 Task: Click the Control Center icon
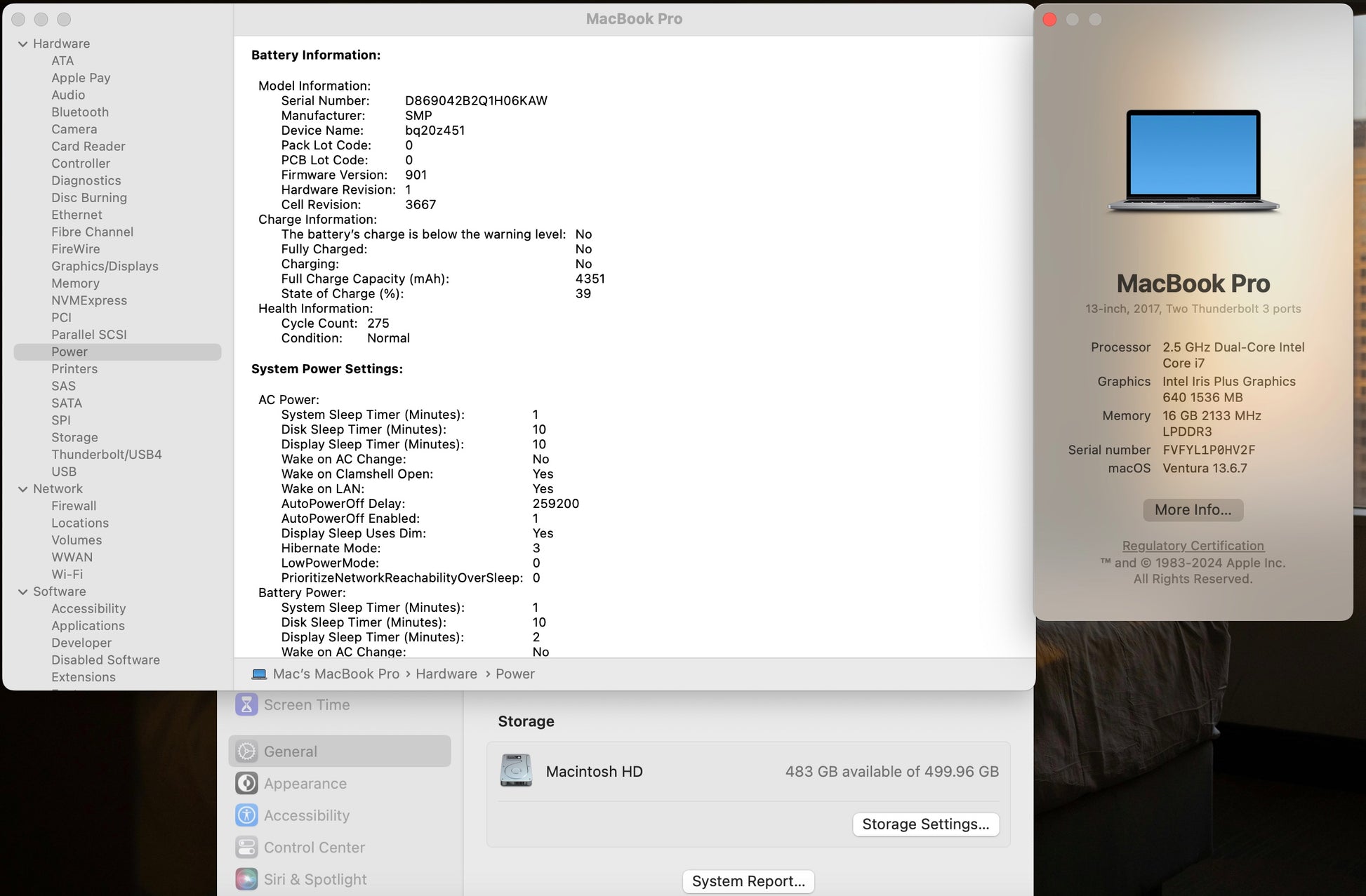coord(246,847)
